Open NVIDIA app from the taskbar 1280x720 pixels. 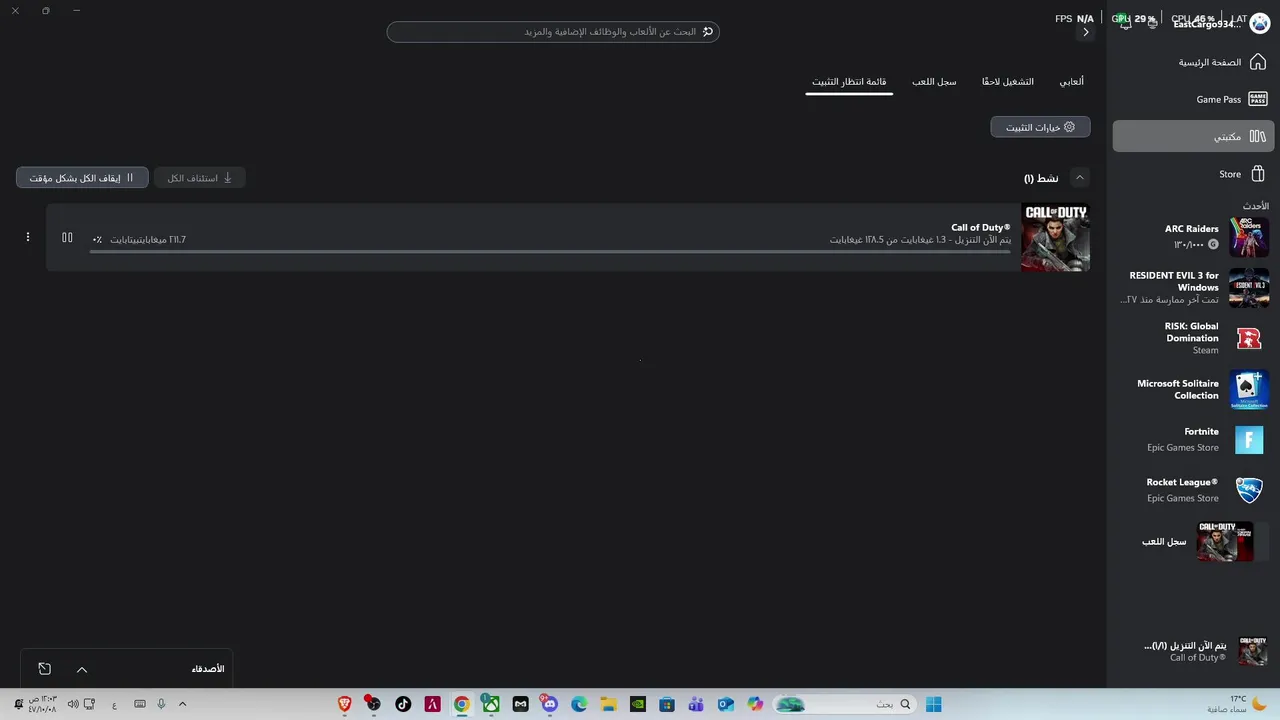[x=637, y=704]
